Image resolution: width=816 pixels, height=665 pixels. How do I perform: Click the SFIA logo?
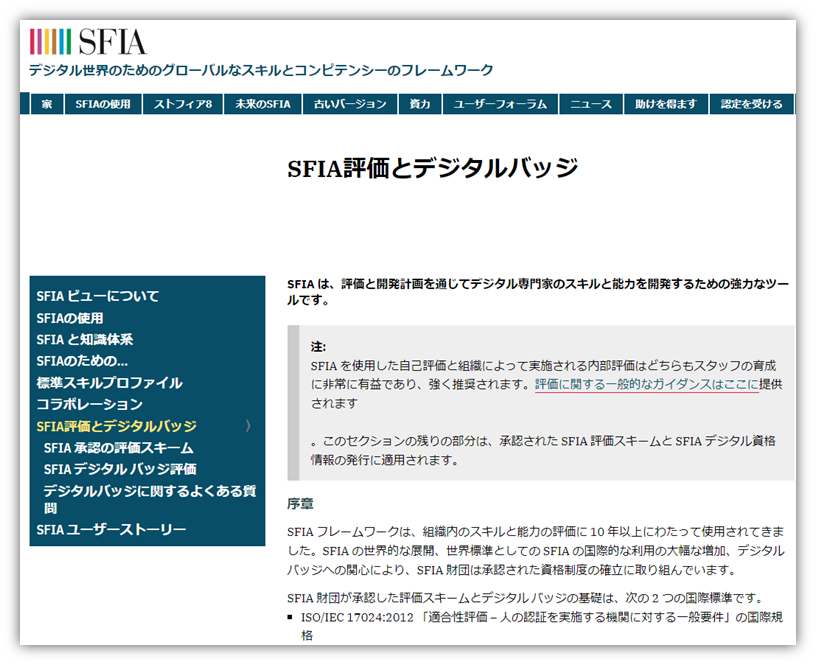(88, 42)
